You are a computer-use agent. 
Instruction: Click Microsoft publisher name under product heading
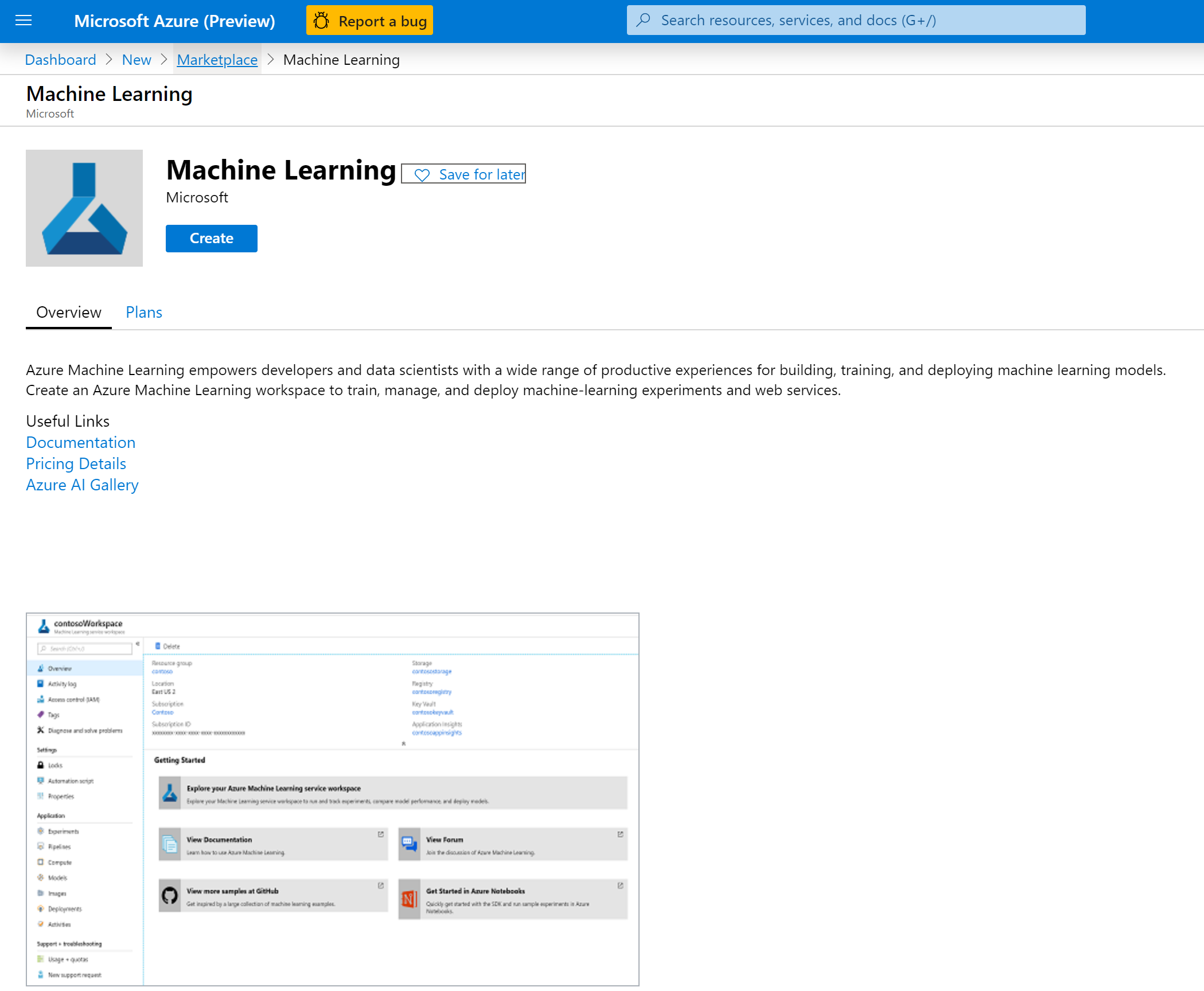click(x=197, y=197)
